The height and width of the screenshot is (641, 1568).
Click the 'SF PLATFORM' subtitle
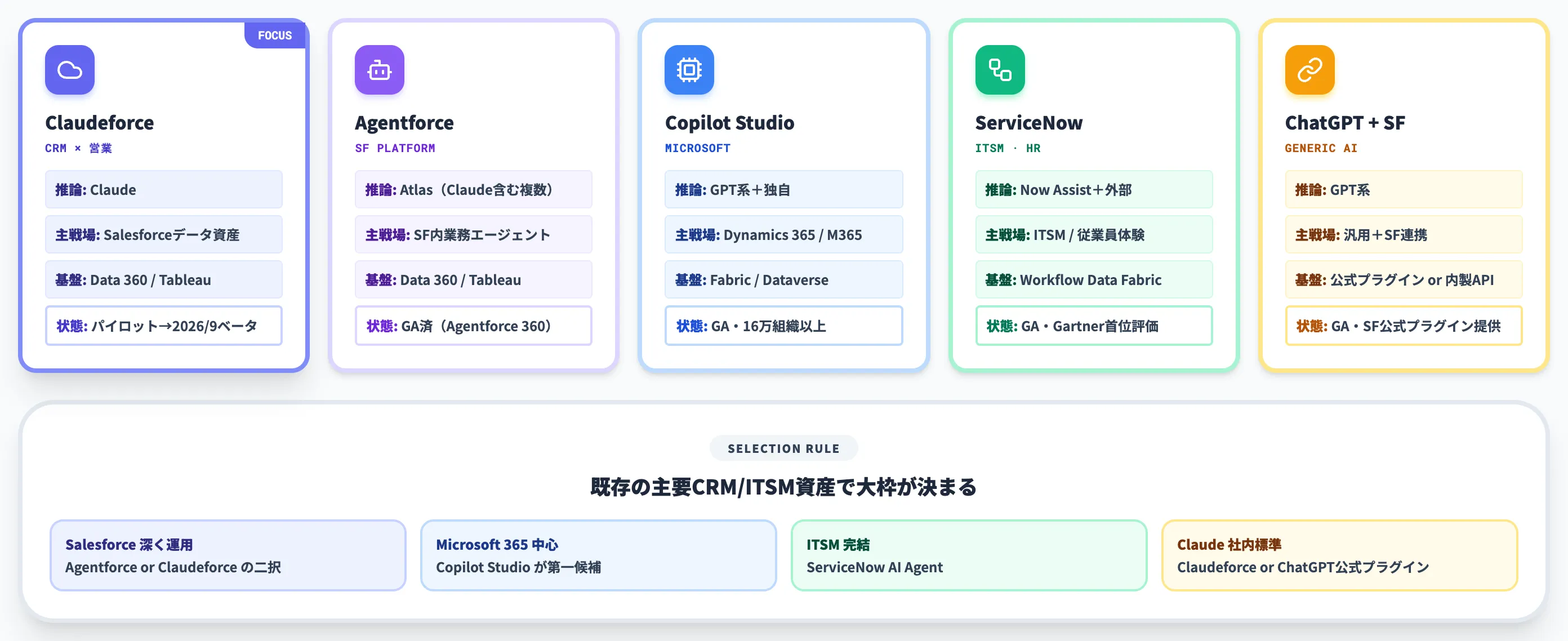point(395,148)
